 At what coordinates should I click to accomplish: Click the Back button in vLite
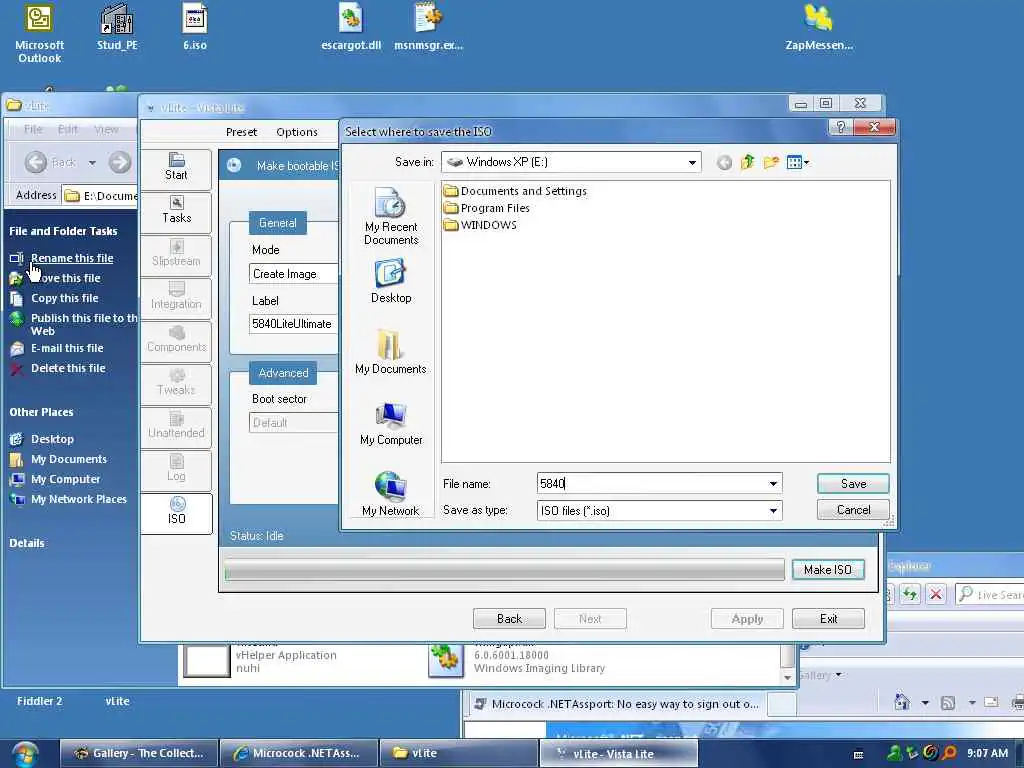[x=509, y=618]
